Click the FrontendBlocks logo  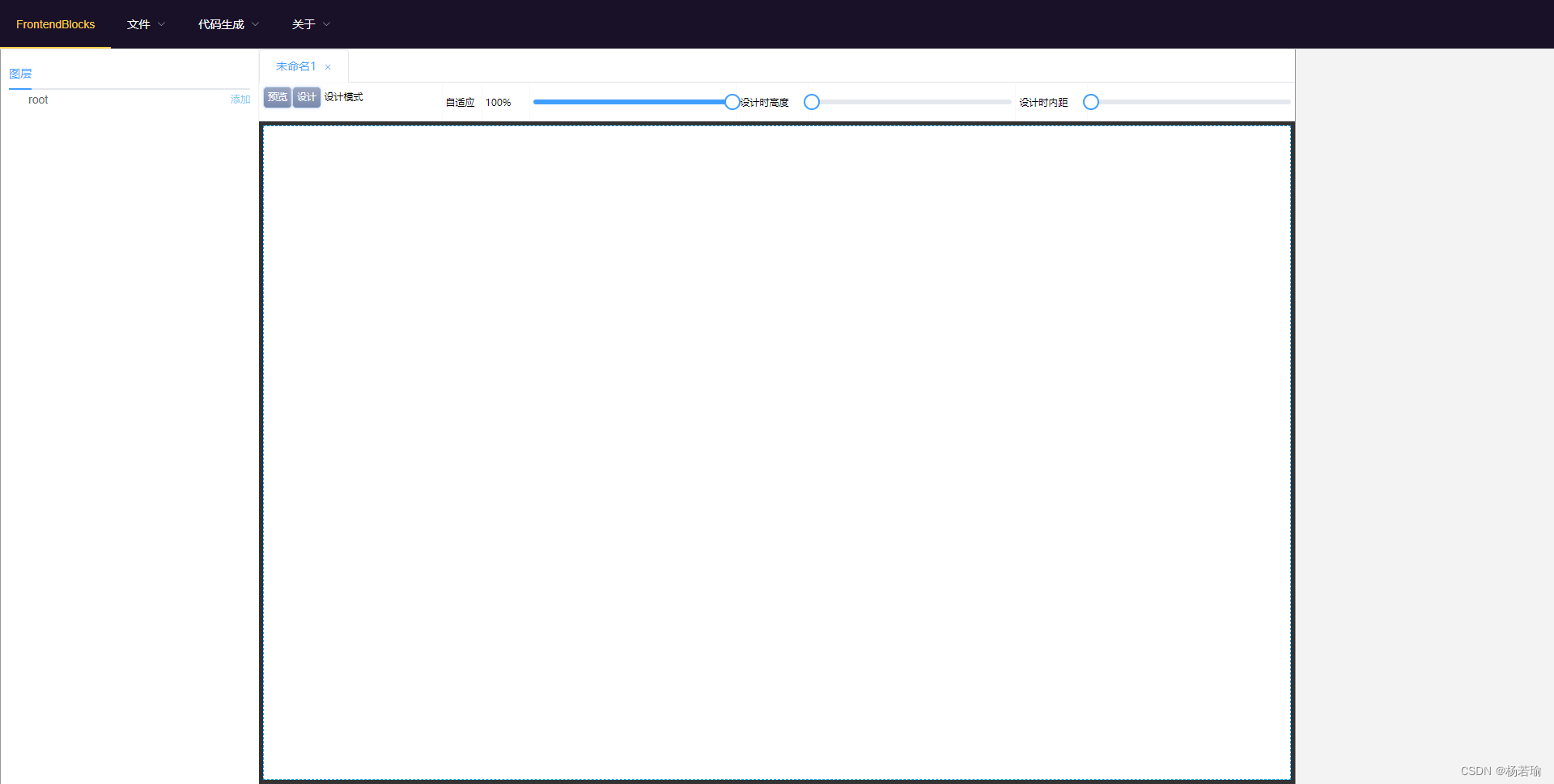click(x=55, y=24)
